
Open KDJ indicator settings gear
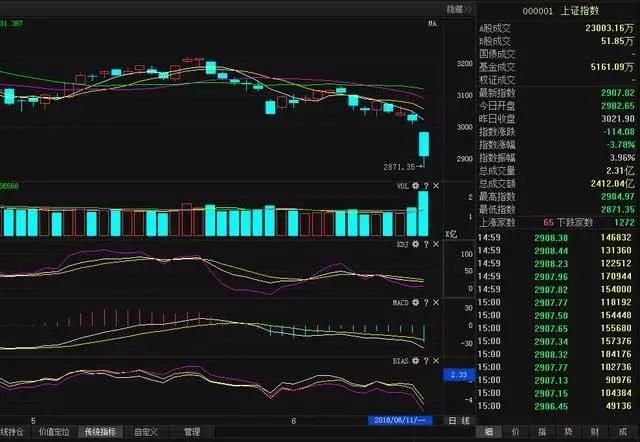(x=416, y=244)
